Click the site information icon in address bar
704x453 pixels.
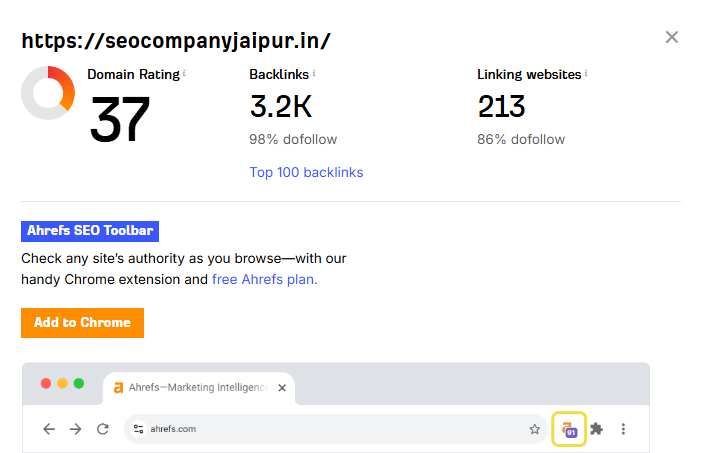138,429
